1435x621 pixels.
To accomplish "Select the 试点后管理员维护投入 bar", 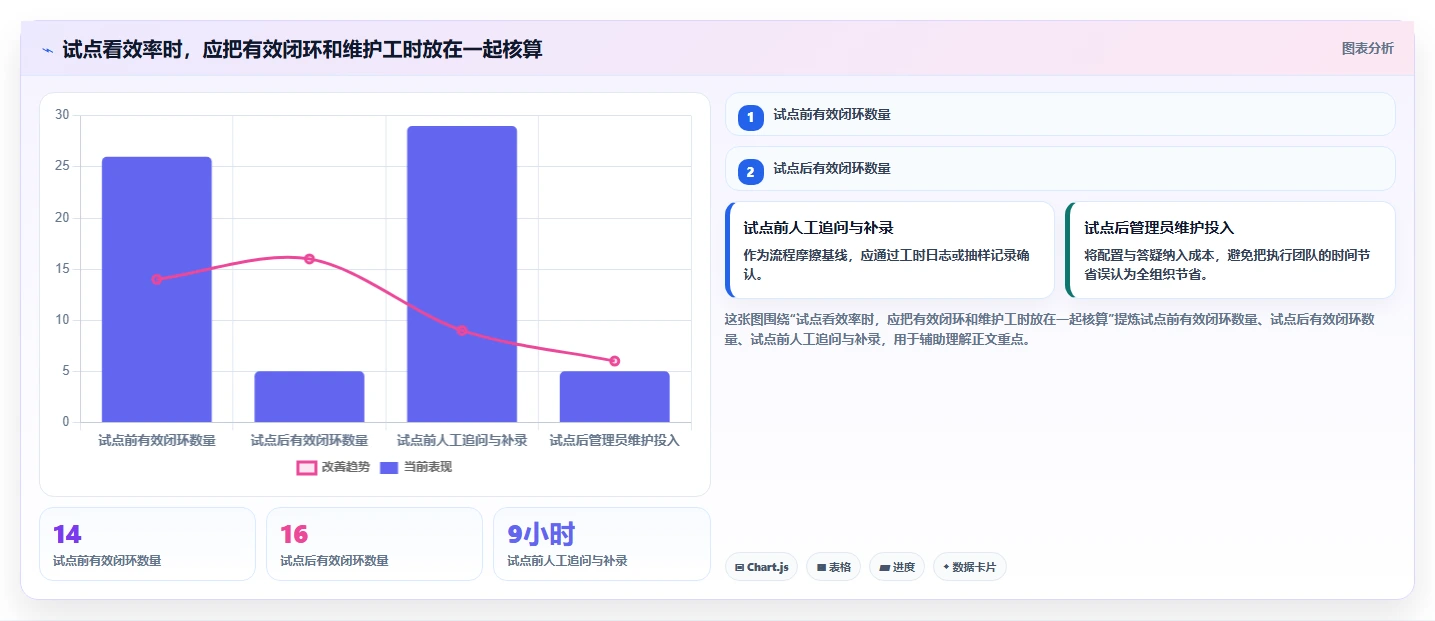I will (614, 397).
